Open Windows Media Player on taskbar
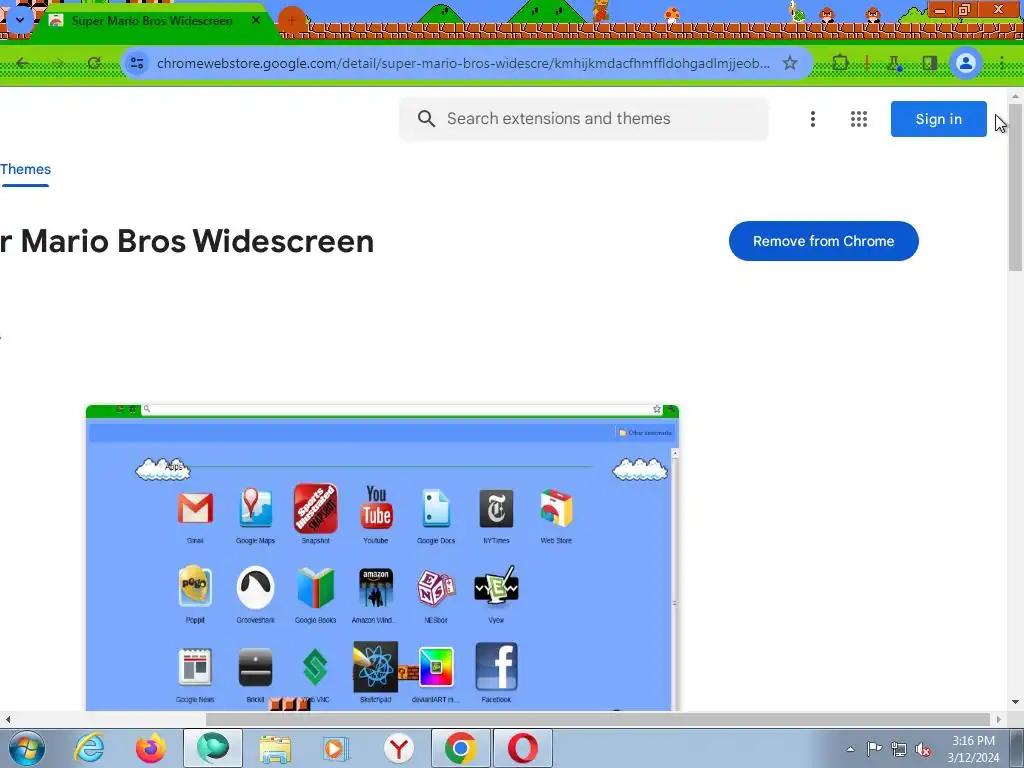Viewport: 1024px width, 768px height. 336,748
